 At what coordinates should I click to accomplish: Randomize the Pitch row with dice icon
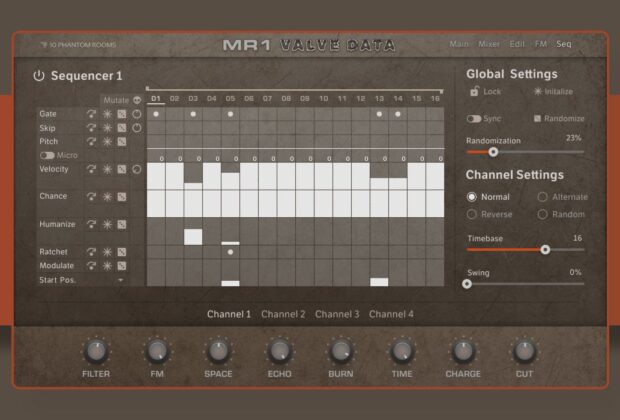122,142
